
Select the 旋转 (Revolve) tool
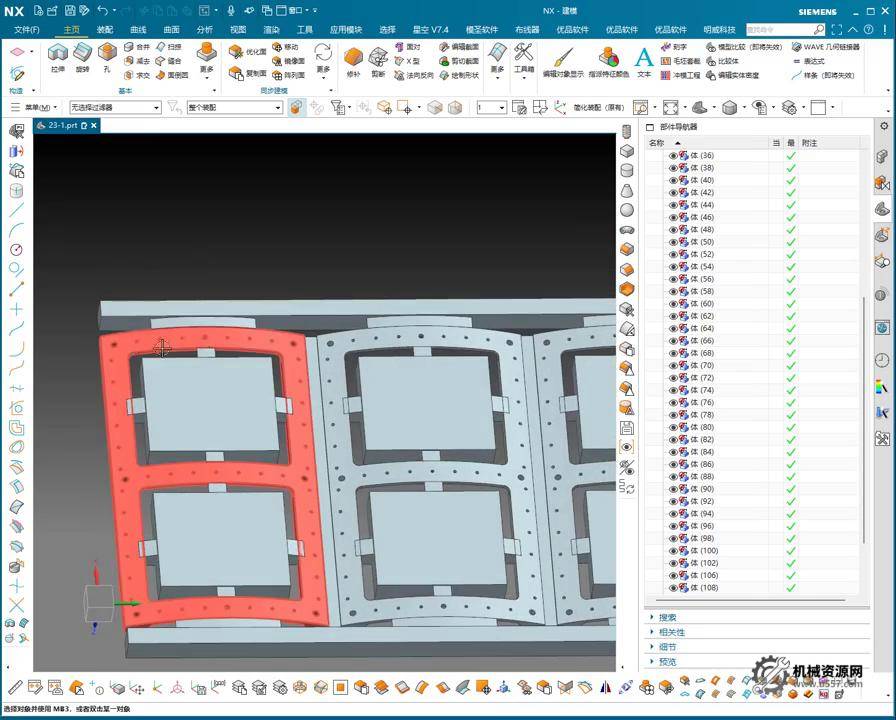tap(83, 55)
